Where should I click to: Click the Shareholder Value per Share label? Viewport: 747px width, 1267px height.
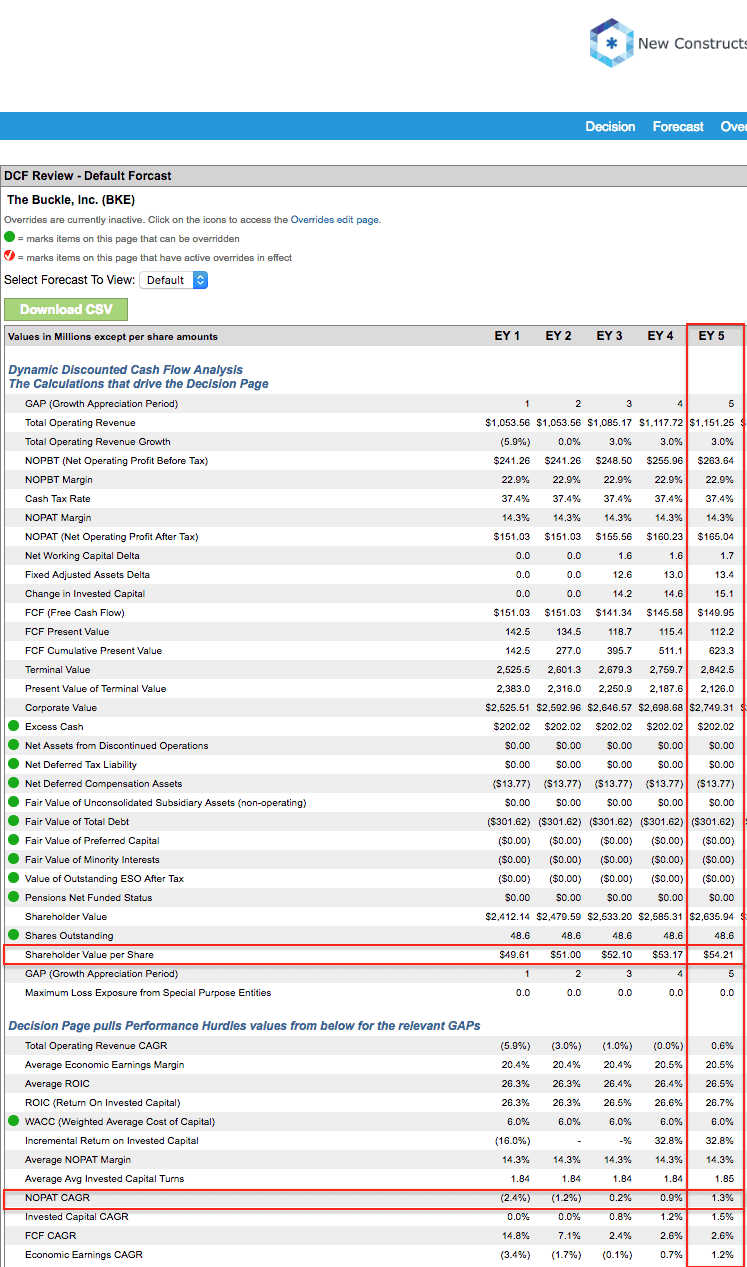(89, 955)
